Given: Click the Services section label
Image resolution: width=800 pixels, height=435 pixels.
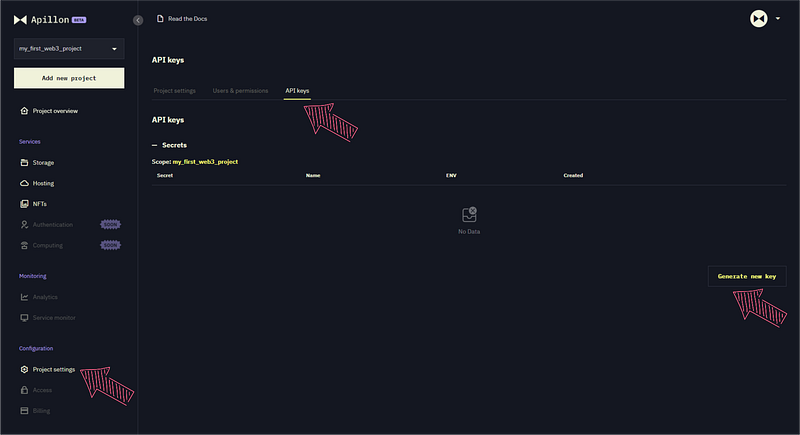Looking at the screenshot, I should [x=30, y=142].
